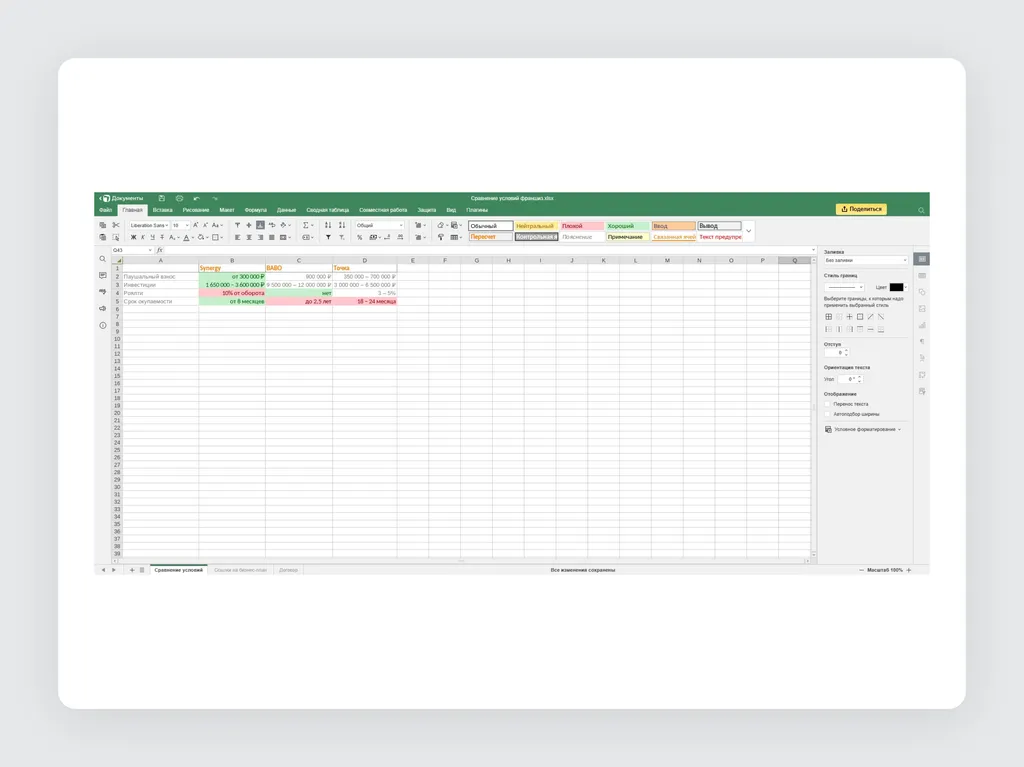Zoom in with the plus next to 'Масштаб 100%'
1024x767 pixels.
coord(908,570)
